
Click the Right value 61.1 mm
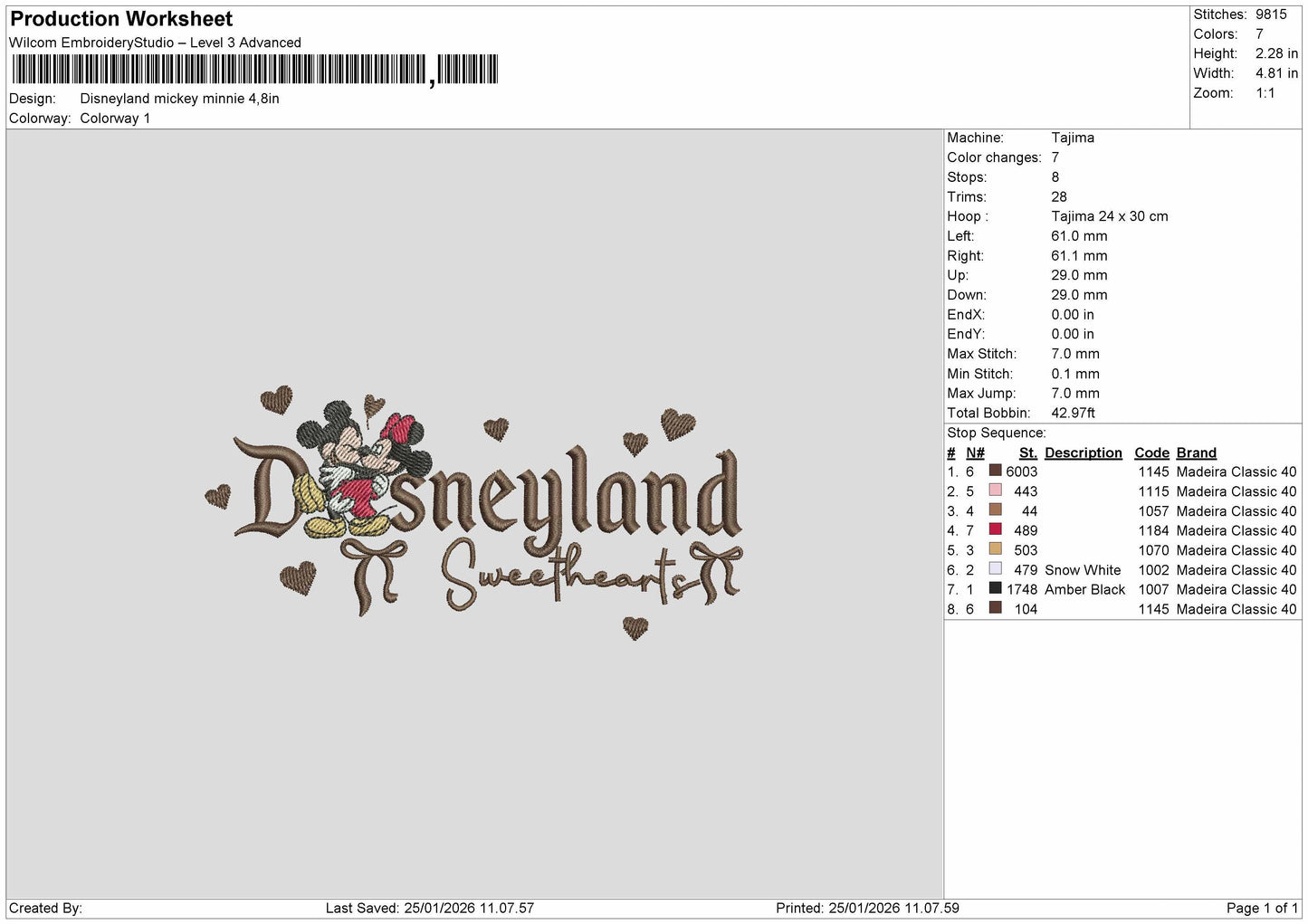point(1079,256)
